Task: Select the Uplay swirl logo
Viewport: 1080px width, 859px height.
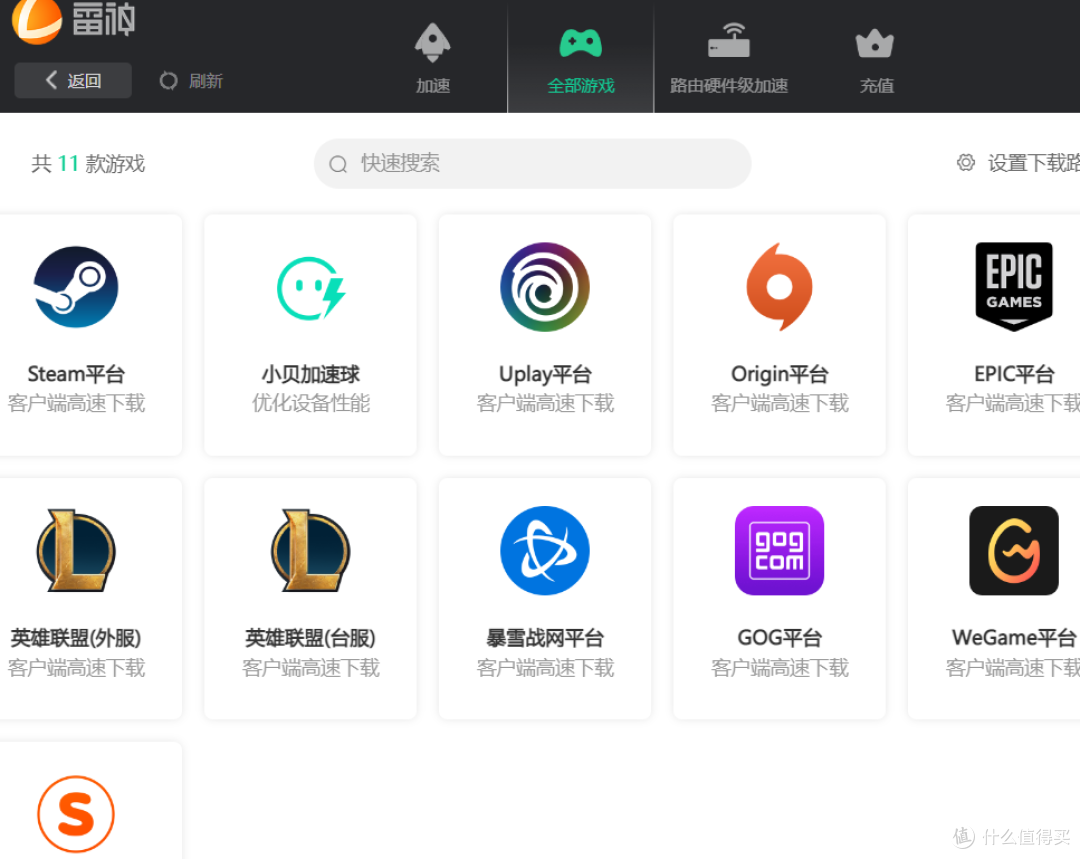Action: coord(545,287)
